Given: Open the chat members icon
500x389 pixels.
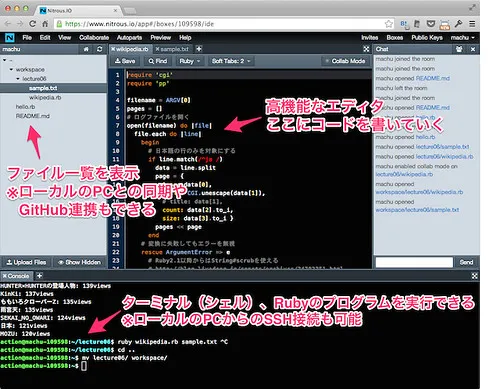Looking at the screenshot, I should pyautogui.click(x=459, y=49).
